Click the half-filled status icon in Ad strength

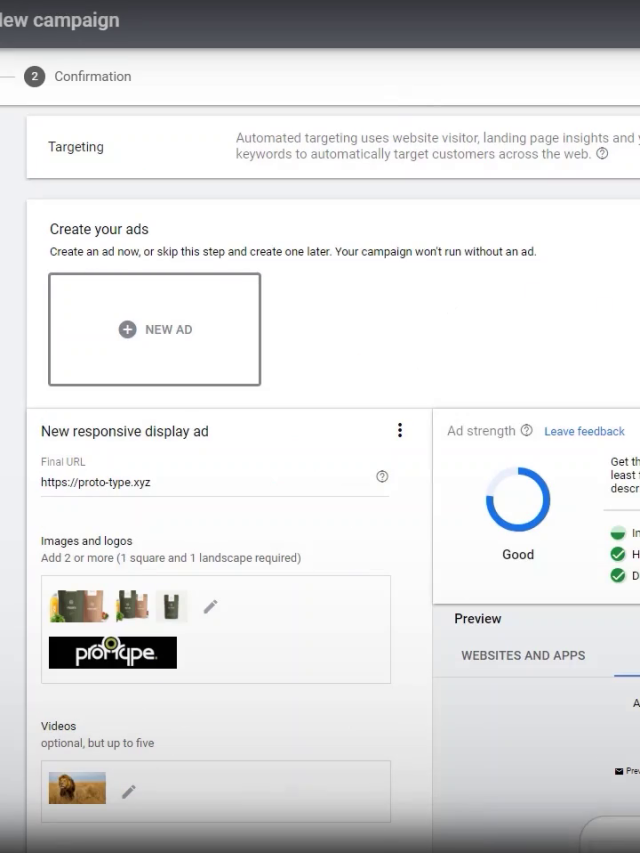(x=618, y=534)
